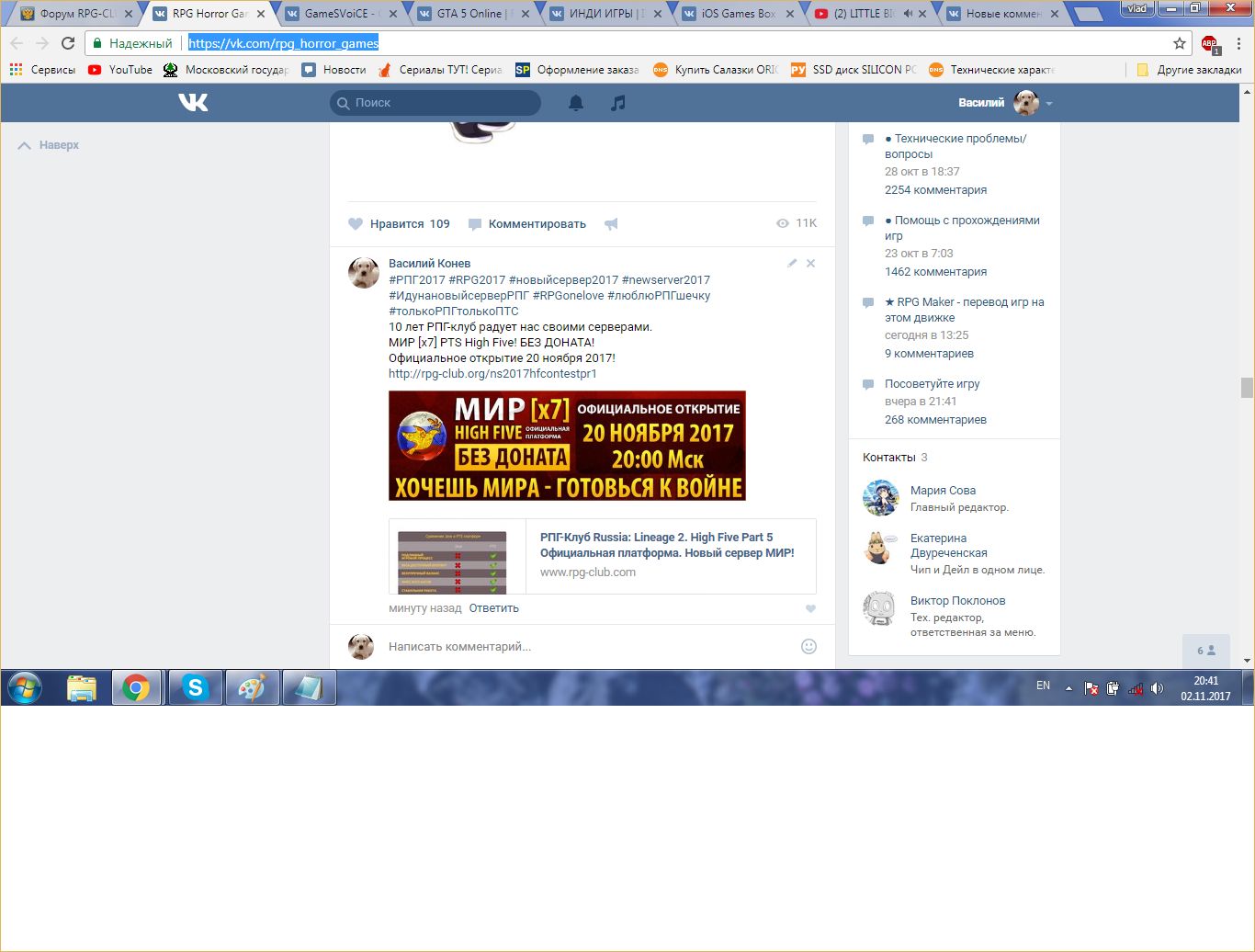This screenshot has height=952, width=1255.
Task: Switch to the GameSVoiCE tab
Action: click(x=340, y=14)
